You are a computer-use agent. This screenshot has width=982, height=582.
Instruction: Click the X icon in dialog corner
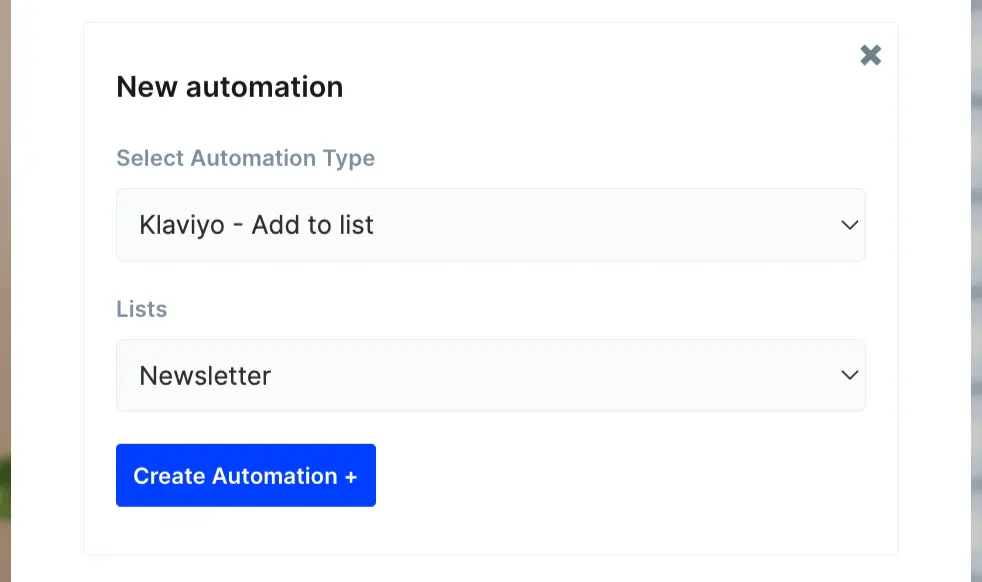[x=870, y=55]
